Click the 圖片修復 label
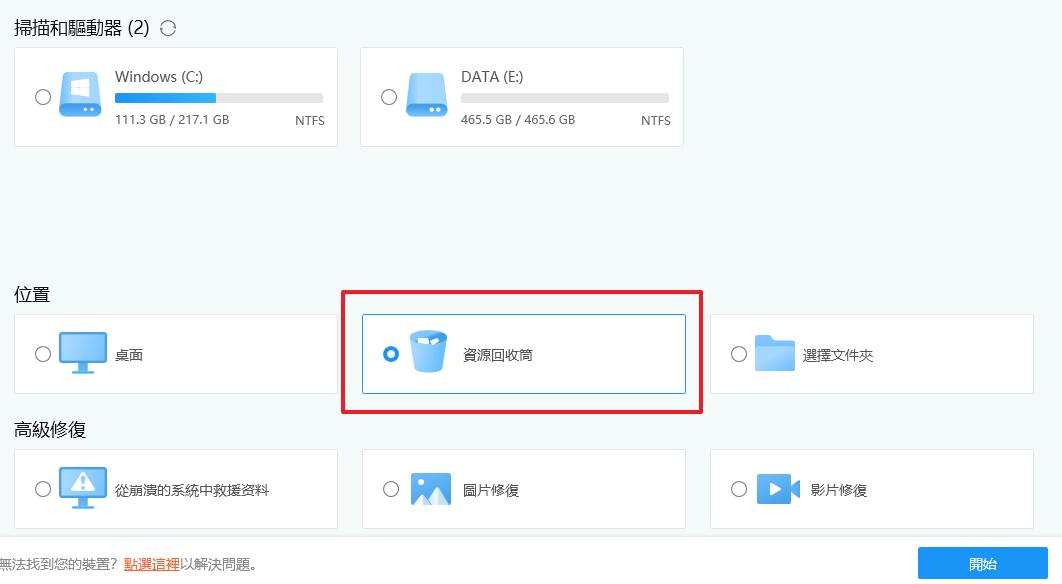This screenshot has height=584, width=1062. [x=491, y=490]
